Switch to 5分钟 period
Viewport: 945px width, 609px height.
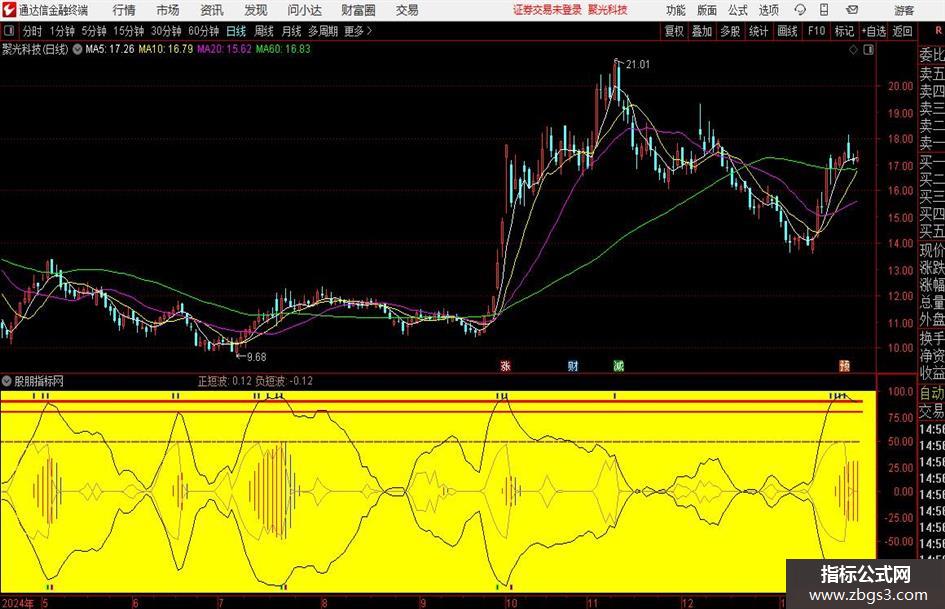(x=94, y=31)
